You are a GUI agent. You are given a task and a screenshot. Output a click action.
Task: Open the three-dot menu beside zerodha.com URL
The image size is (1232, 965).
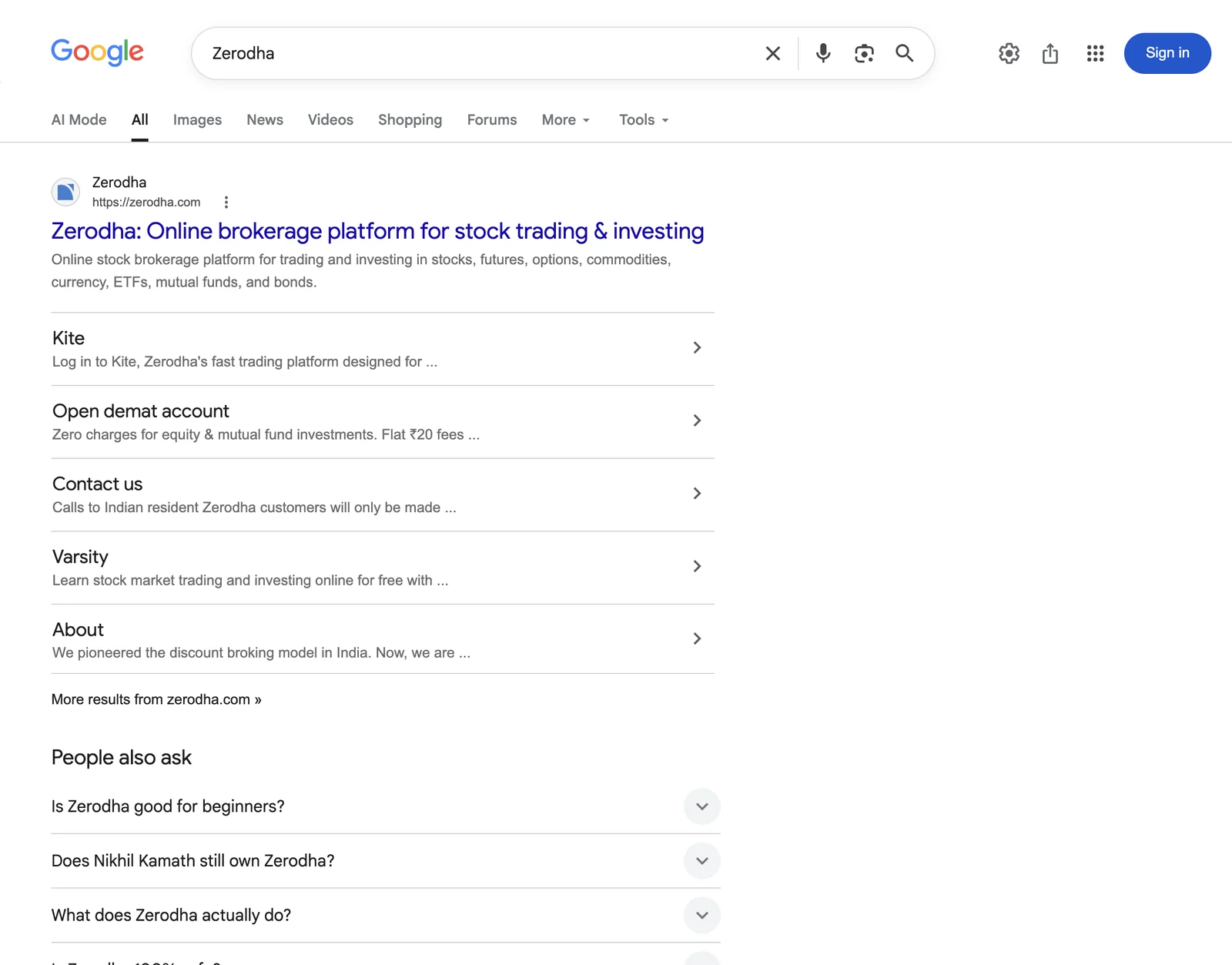point(226,203)
